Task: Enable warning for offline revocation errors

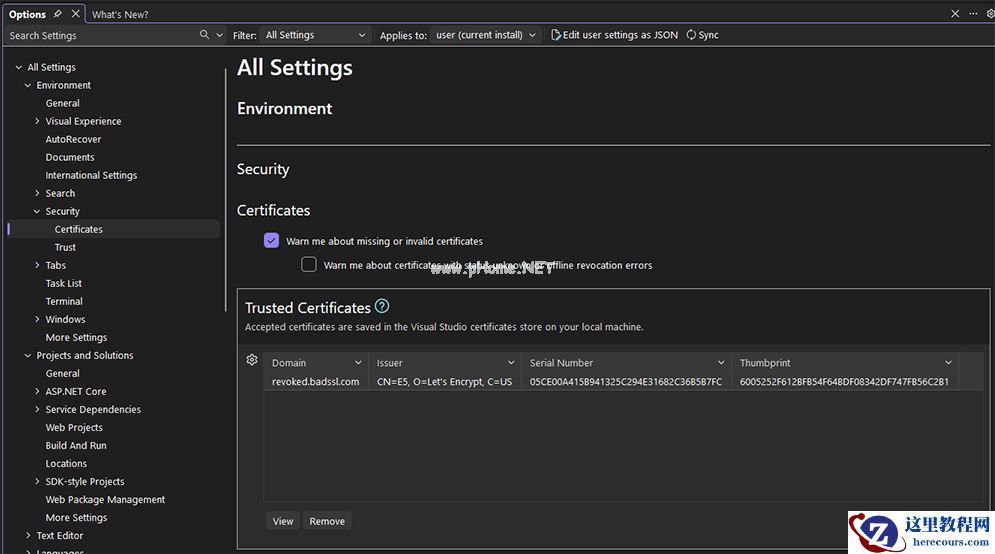Action: pyautogui.click(x=309, y=265)
